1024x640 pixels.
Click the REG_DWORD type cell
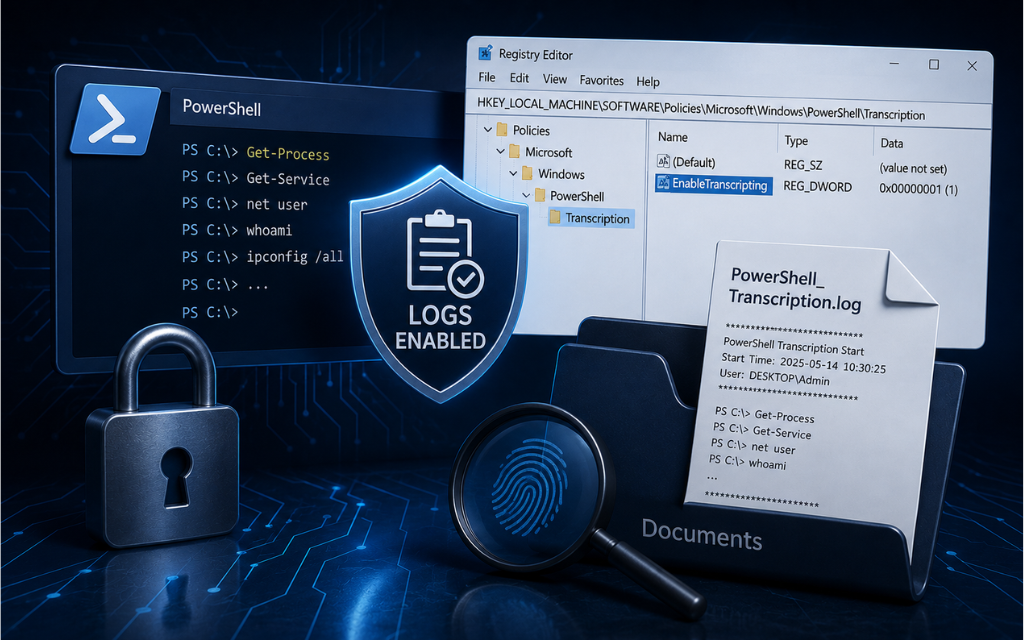point(817,186)
